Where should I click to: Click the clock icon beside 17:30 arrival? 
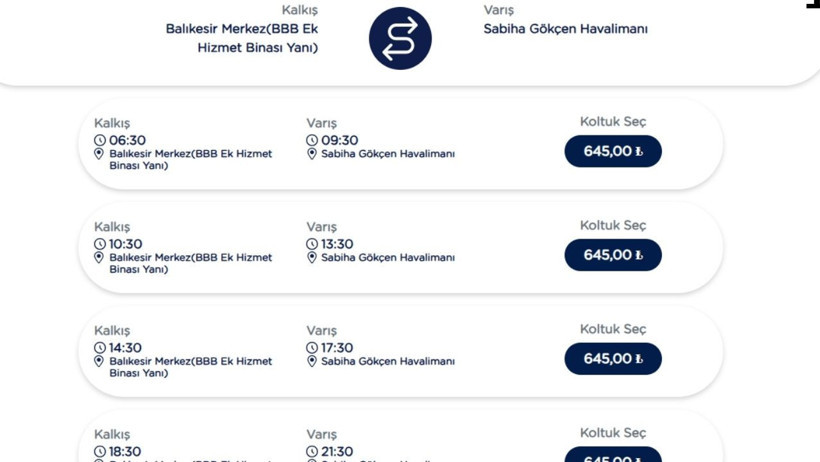pos(312,347)
